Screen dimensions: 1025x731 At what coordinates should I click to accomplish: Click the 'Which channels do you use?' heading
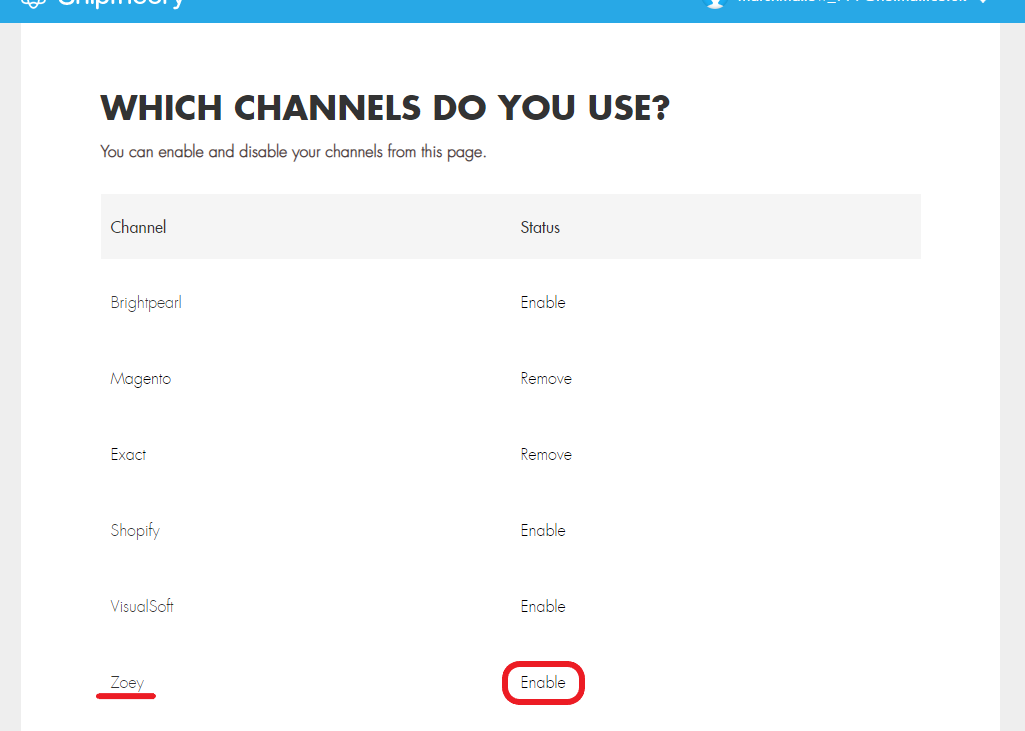coord(385,108)
